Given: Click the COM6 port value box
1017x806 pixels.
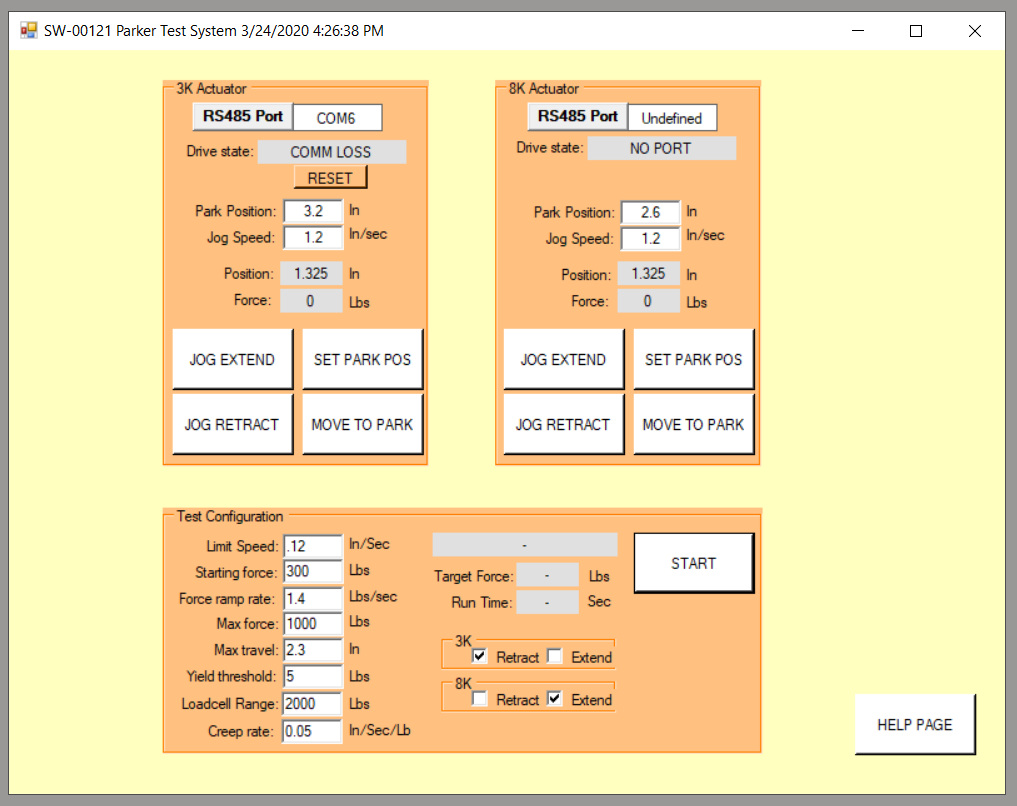Looking at the screenshot, I should tap(337, 118).
